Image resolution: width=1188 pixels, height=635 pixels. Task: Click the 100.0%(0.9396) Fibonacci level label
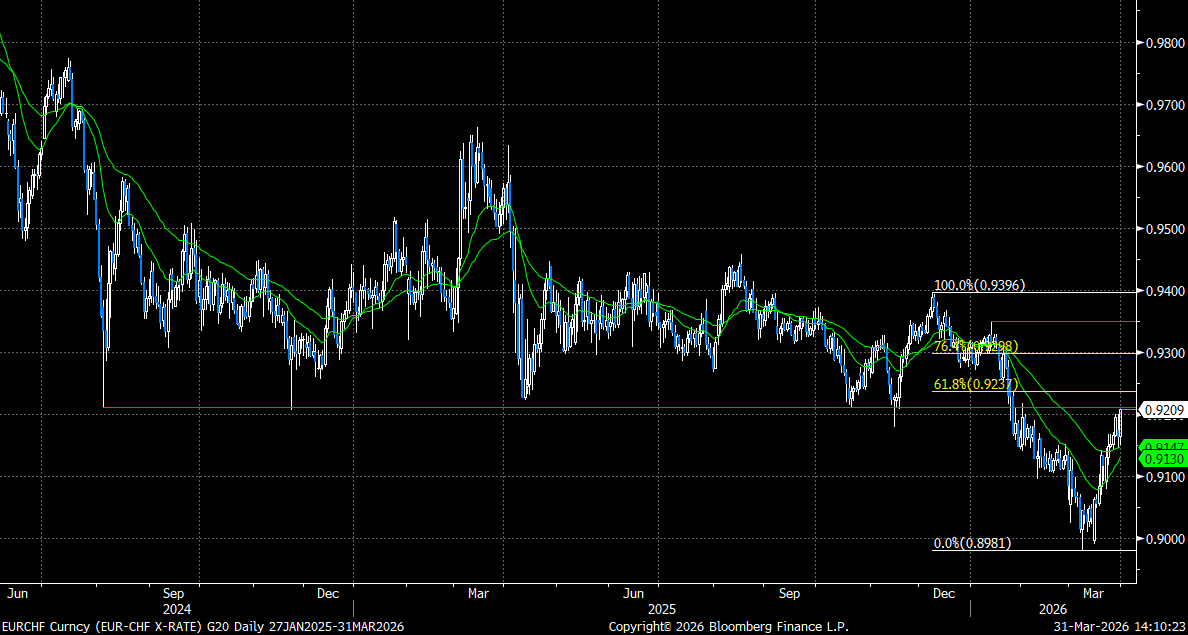click(978, 285)
